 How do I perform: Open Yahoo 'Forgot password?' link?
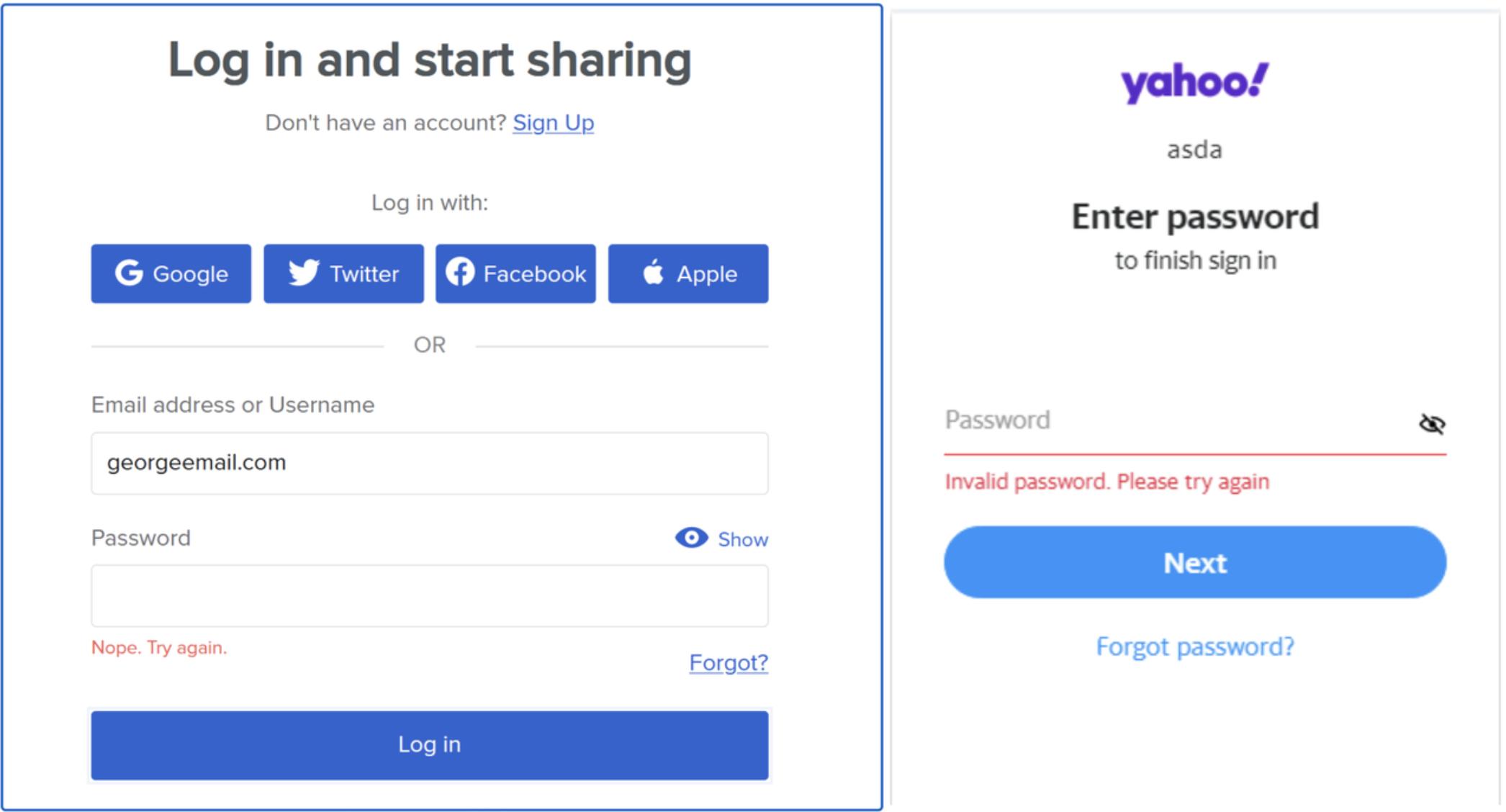[1194, 646]
